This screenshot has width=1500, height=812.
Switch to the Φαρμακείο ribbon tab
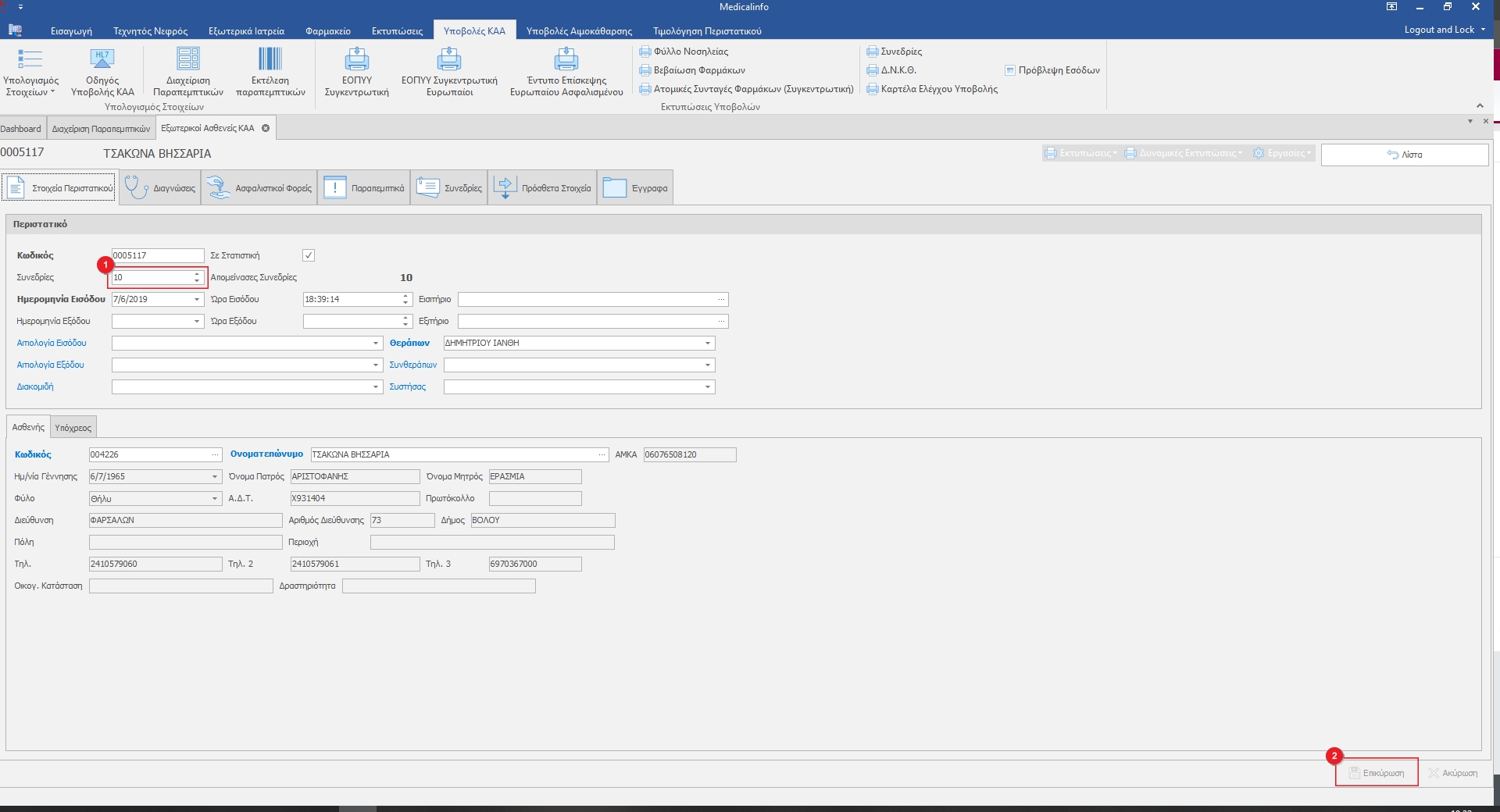pos(328,31)
